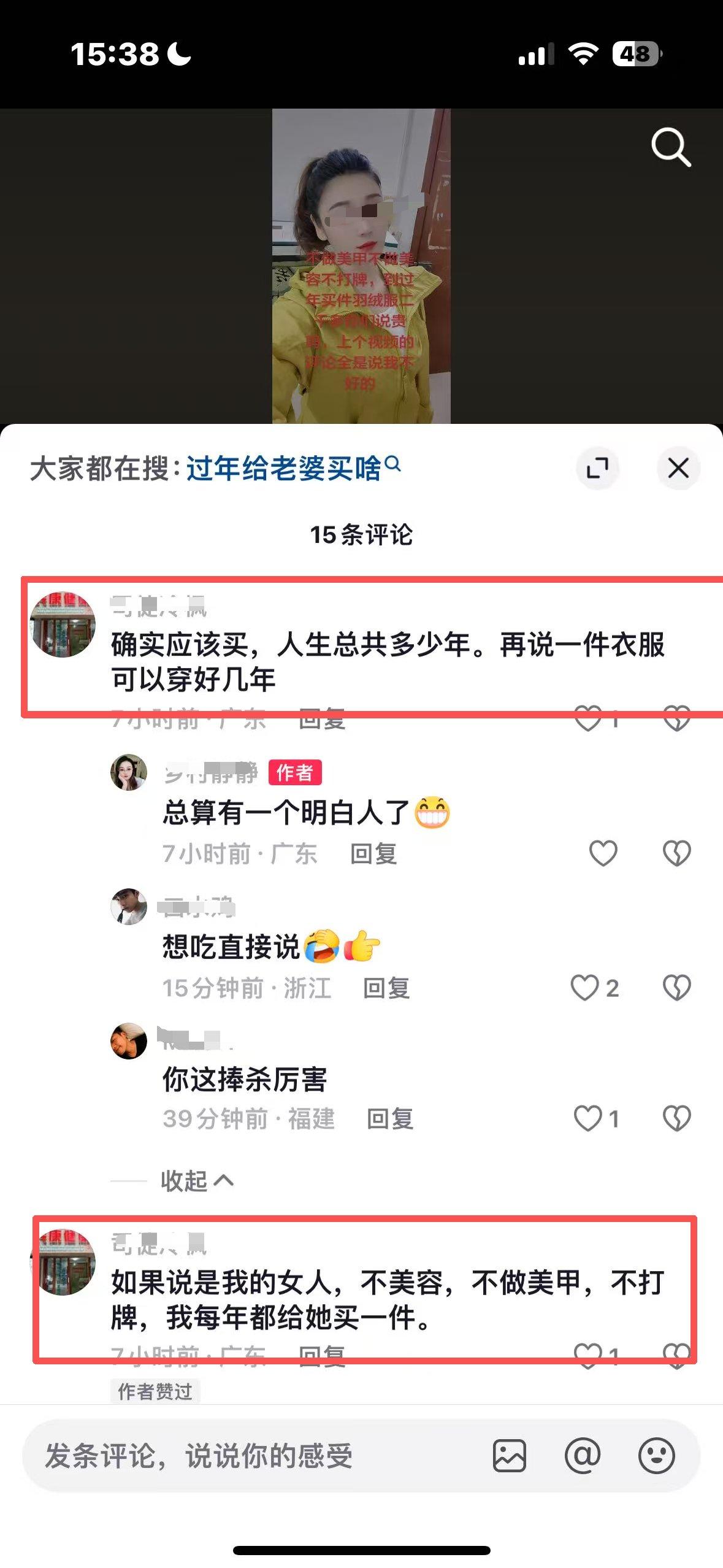Dislike the author's reply 总算有一个明白人了

pos(676,853)
